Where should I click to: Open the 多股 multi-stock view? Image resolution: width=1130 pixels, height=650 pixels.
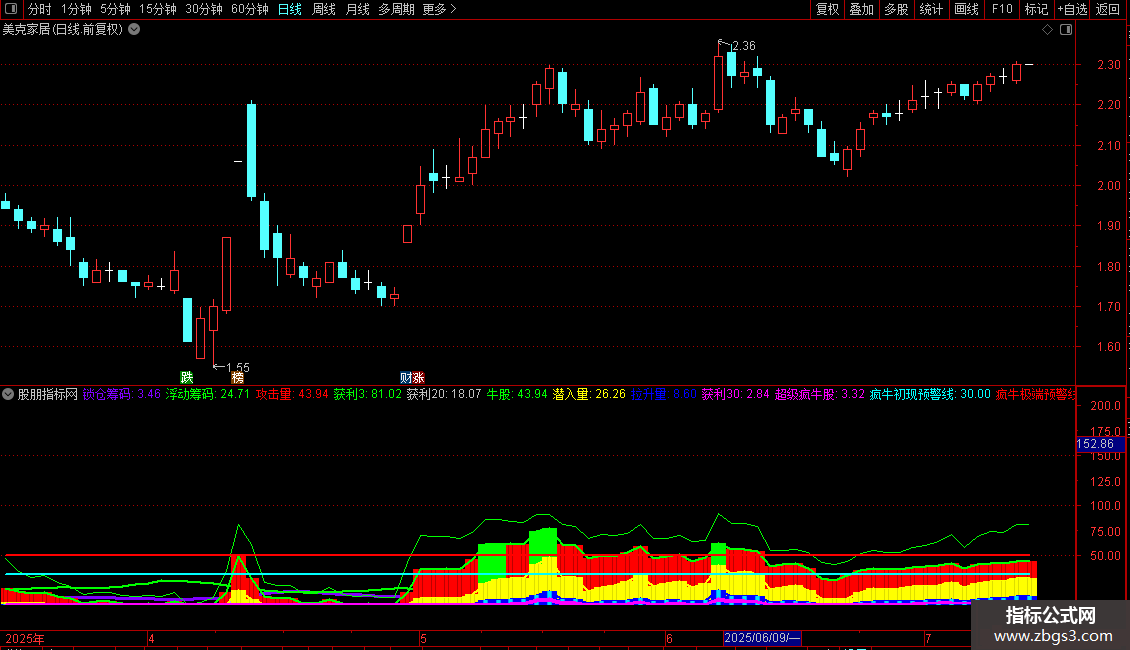[896, 9]
